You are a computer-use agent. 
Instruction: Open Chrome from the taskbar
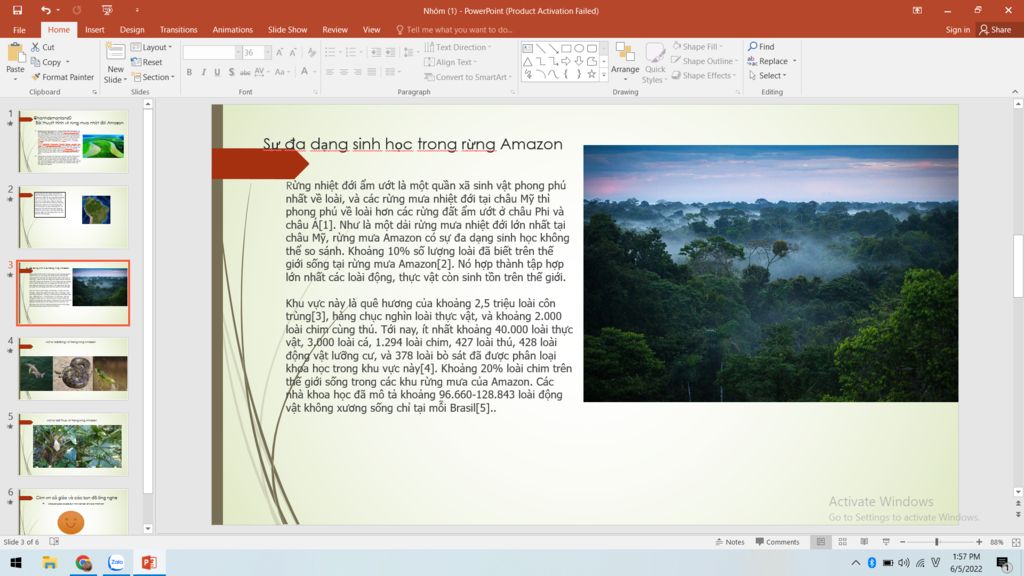point(83,563)
